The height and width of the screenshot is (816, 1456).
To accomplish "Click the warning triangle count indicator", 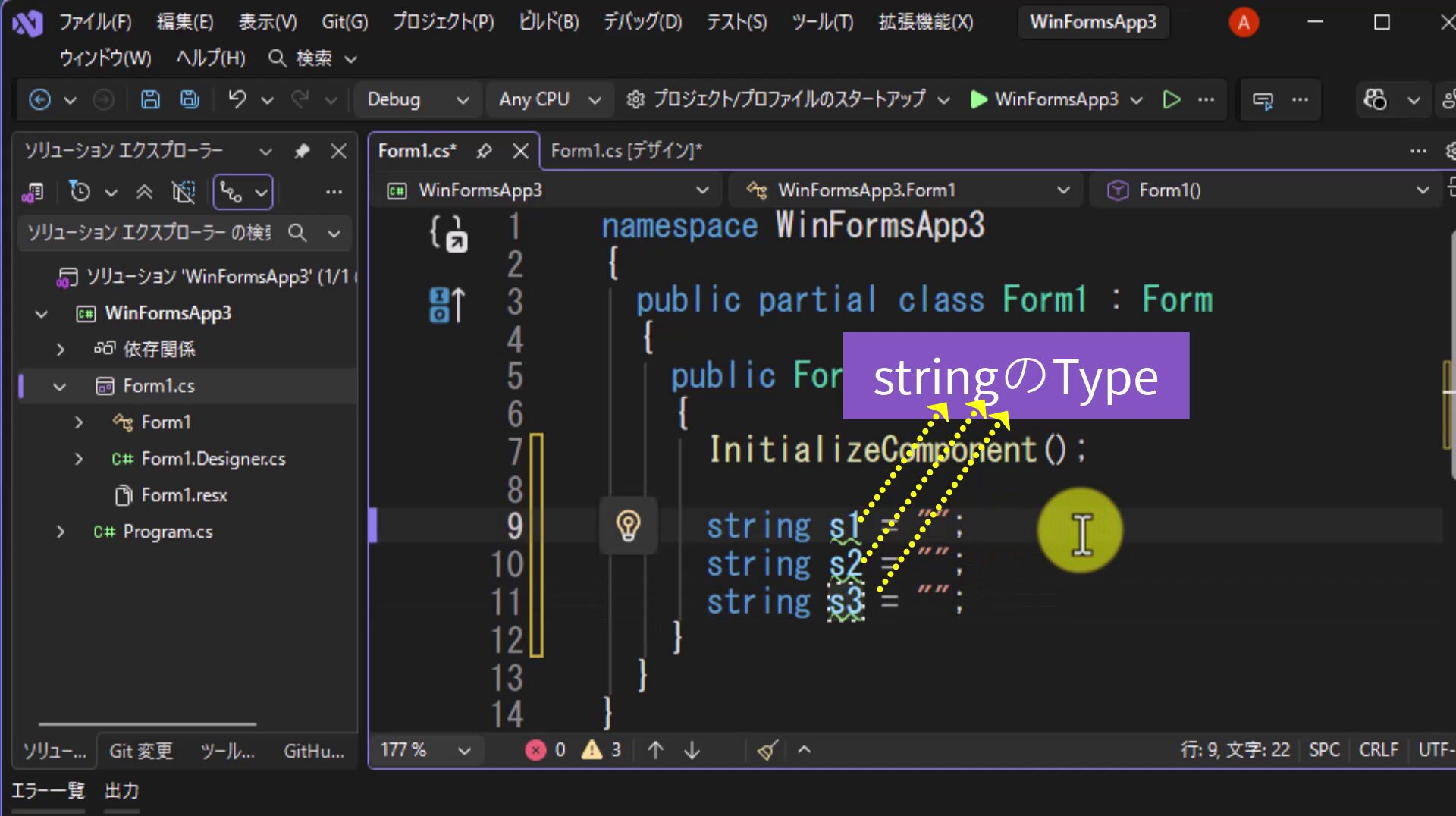I will tap(601, 750).
